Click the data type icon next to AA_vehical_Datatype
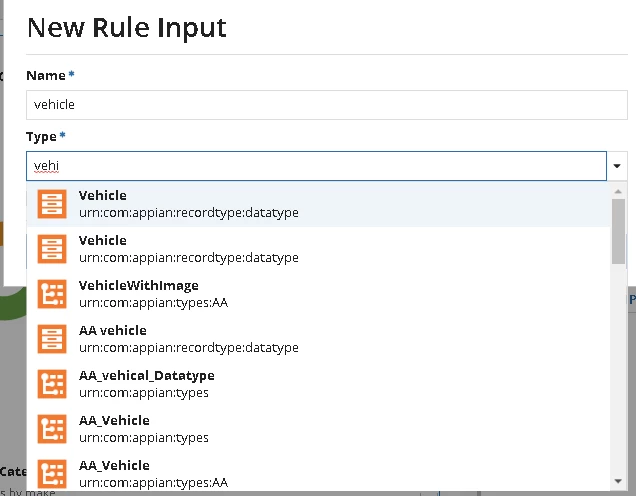Screen dimensions: 636x496 point(52,384)
